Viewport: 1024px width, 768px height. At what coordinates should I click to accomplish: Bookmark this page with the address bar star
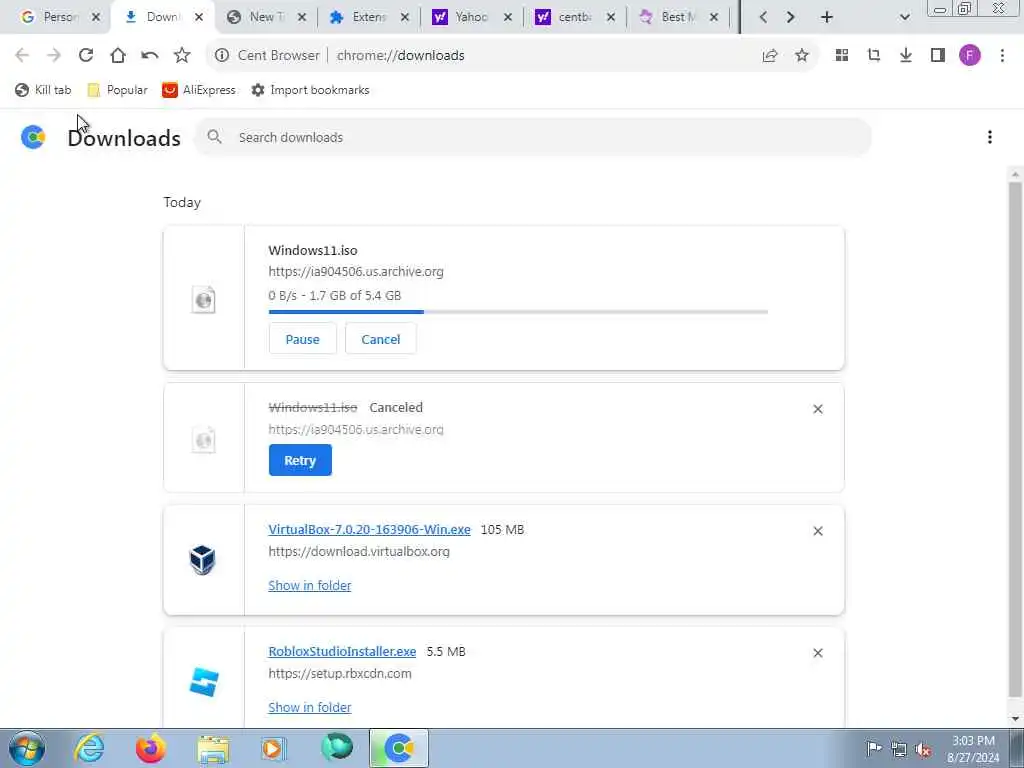coord(802,56)
